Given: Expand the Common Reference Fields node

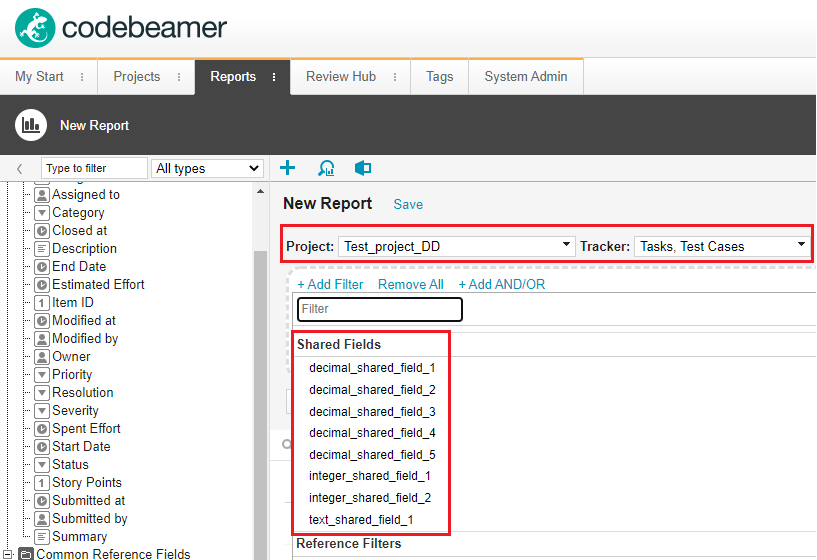Looking at the screenshot, I should pos(8,554).
